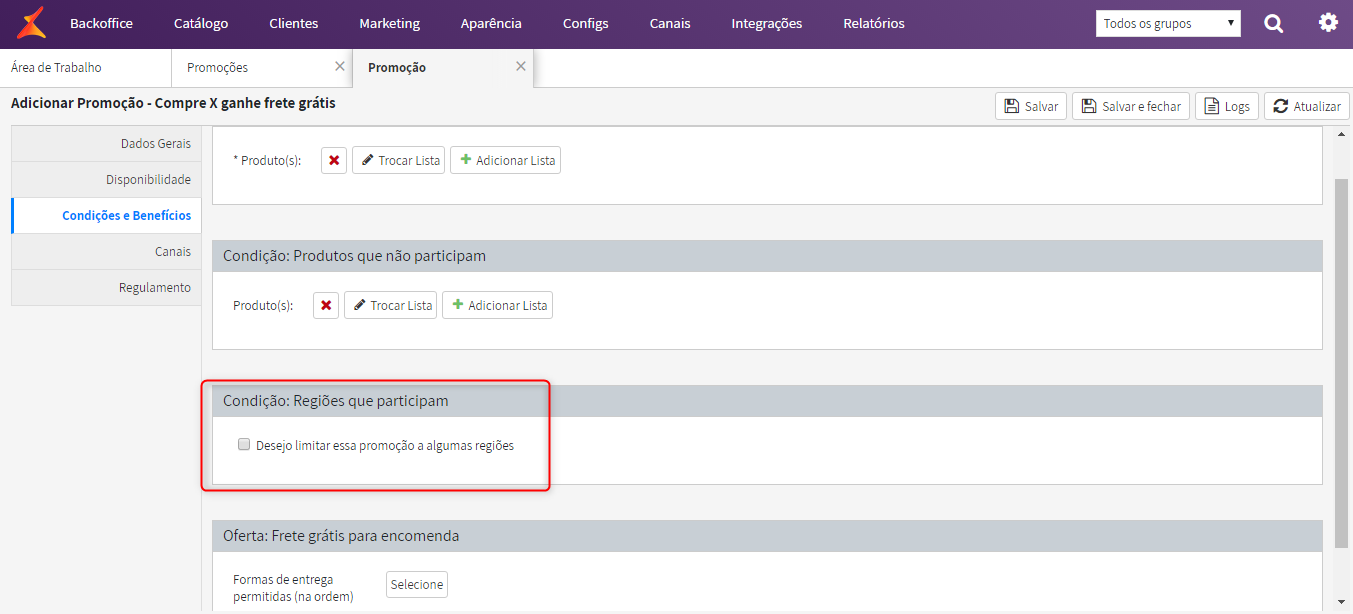Go to Regulamento section

click(106, 287)
